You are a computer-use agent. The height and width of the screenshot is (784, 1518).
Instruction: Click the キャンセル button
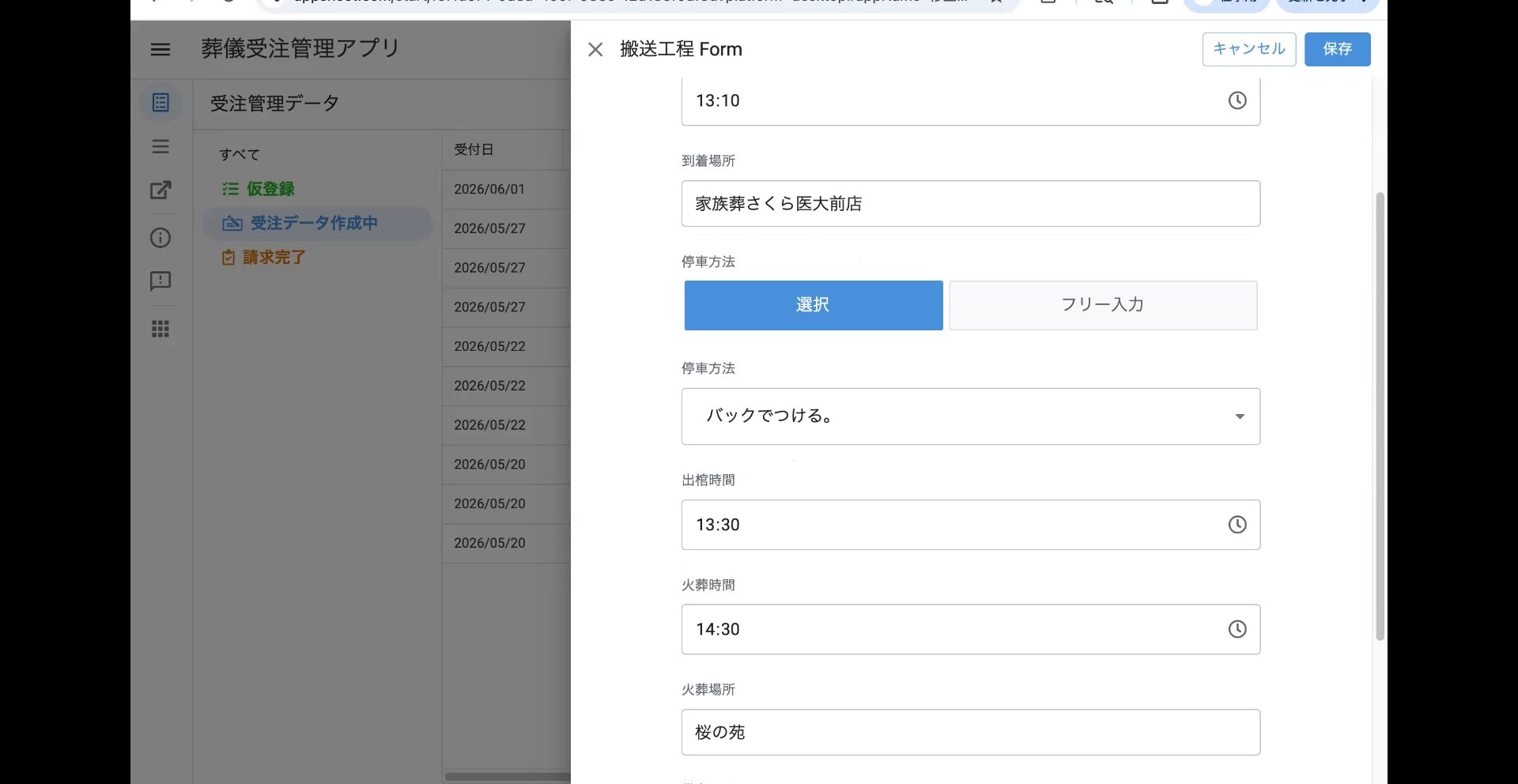1249,49
